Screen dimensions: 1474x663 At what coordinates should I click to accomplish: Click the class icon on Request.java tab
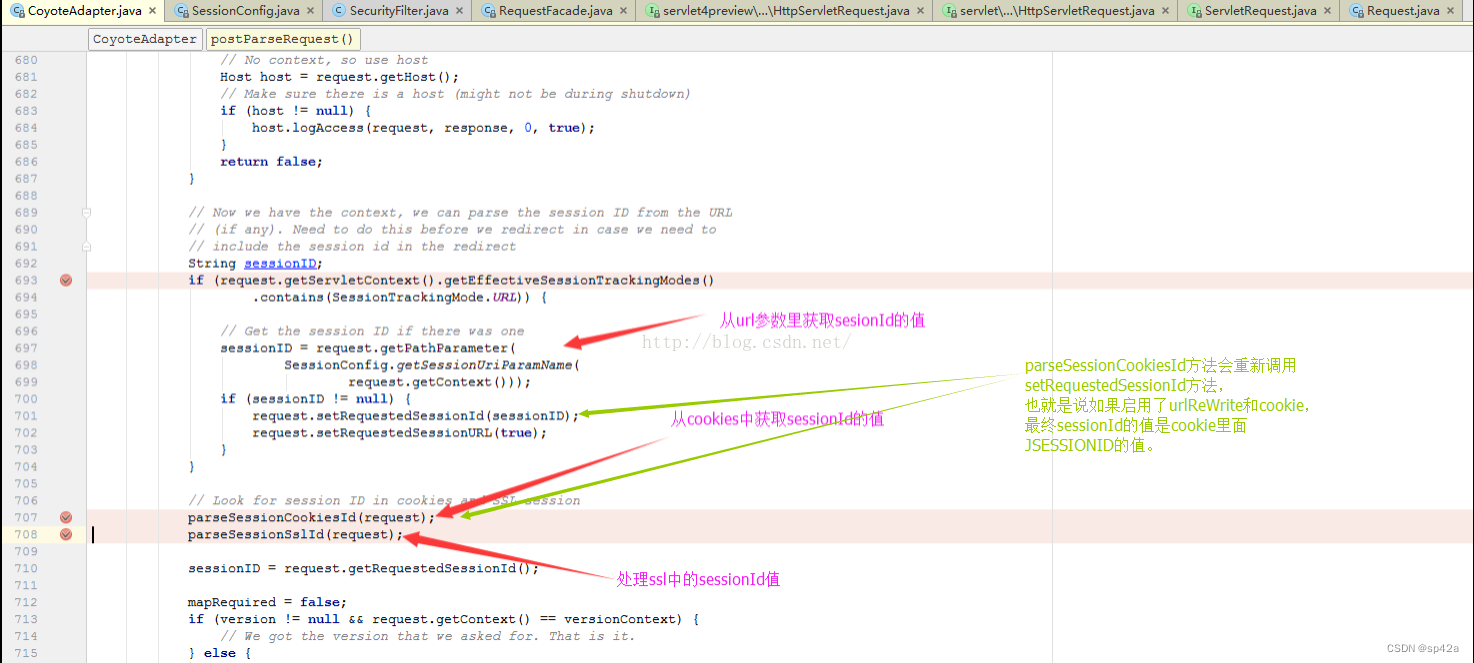point(1357,11)
